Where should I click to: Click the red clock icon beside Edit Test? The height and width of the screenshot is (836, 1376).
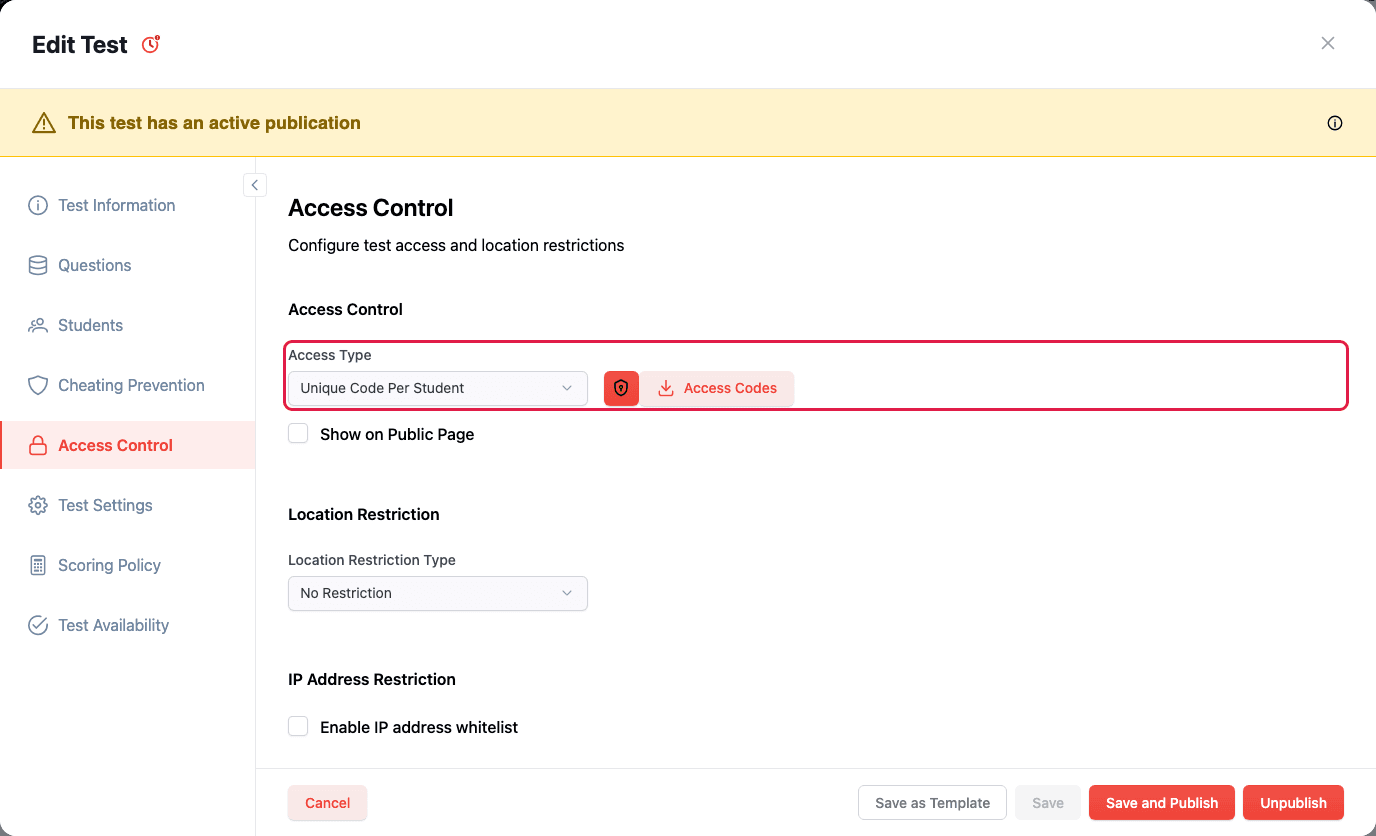tap(151, 45)
